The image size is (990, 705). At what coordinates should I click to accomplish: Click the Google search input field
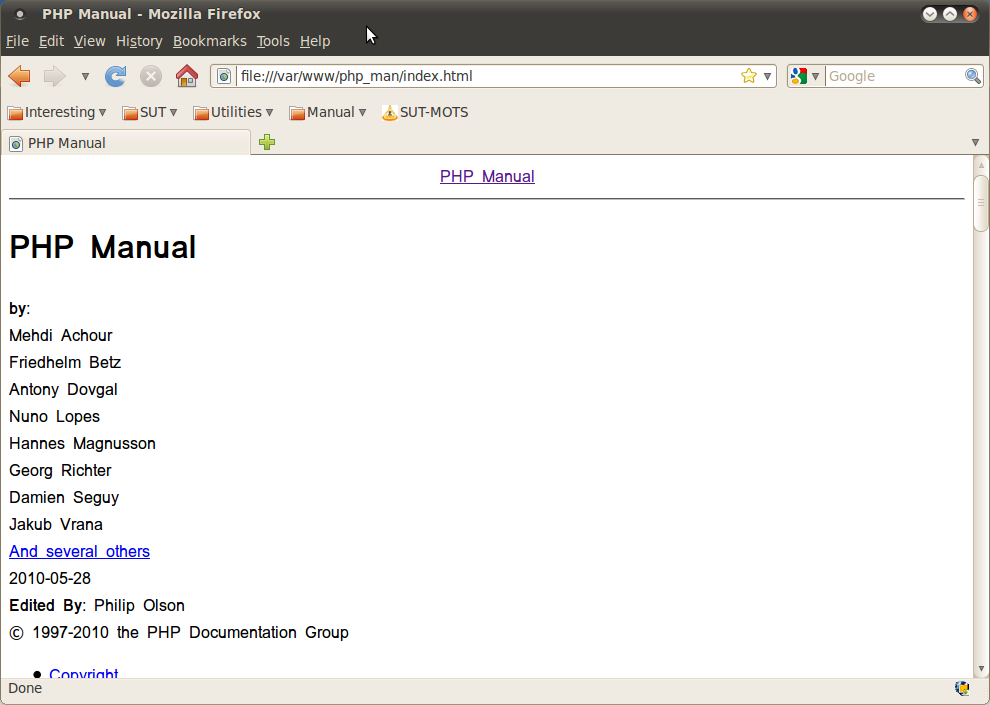coord(895,76)
